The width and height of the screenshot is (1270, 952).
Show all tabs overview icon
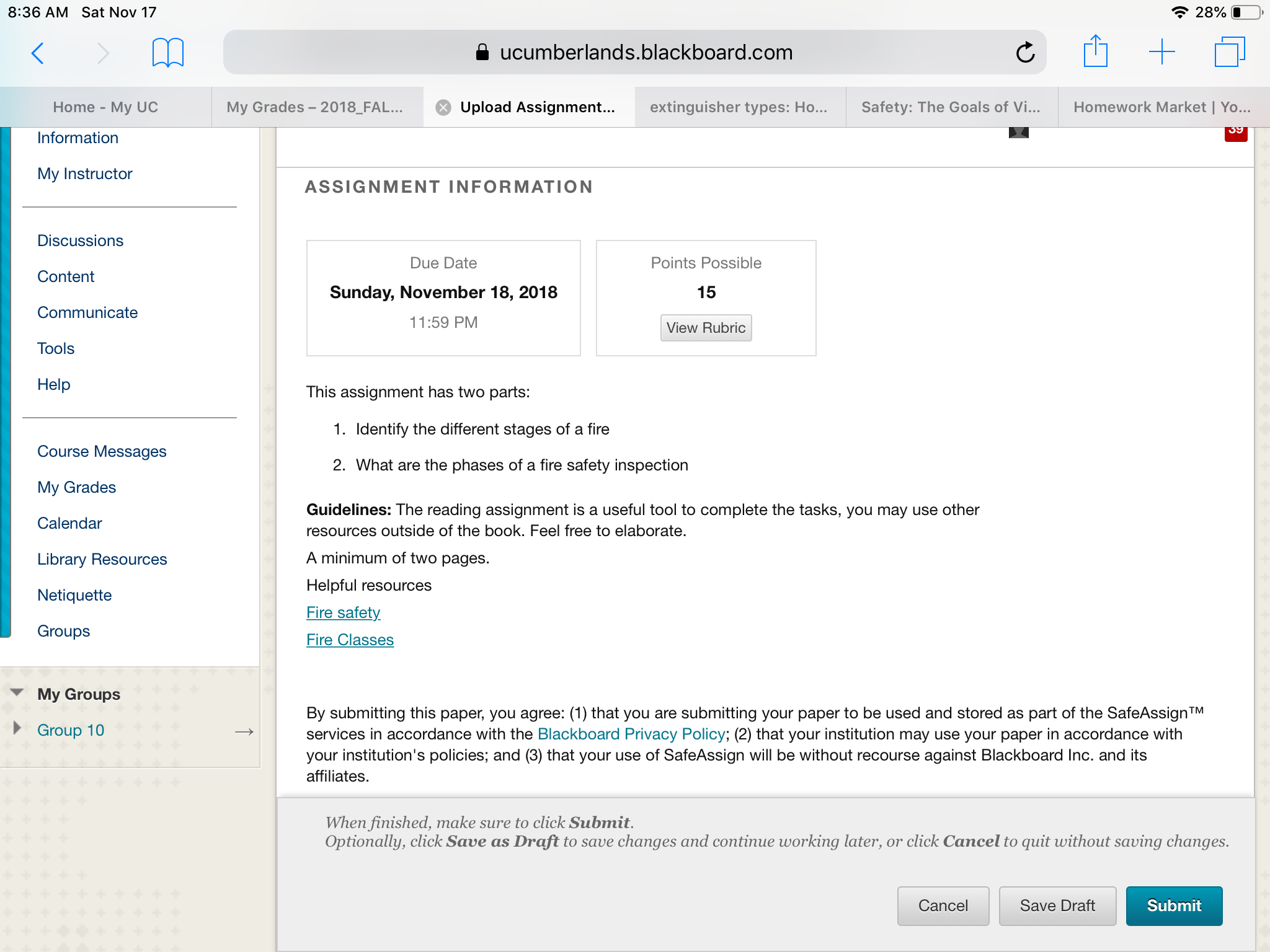click(x=1230, y=51)
